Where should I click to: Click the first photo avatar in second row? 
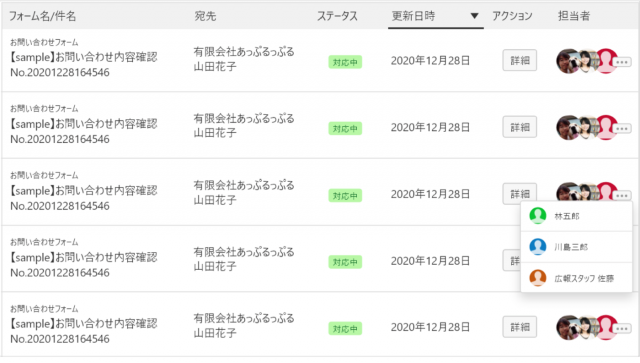(568, 128)
